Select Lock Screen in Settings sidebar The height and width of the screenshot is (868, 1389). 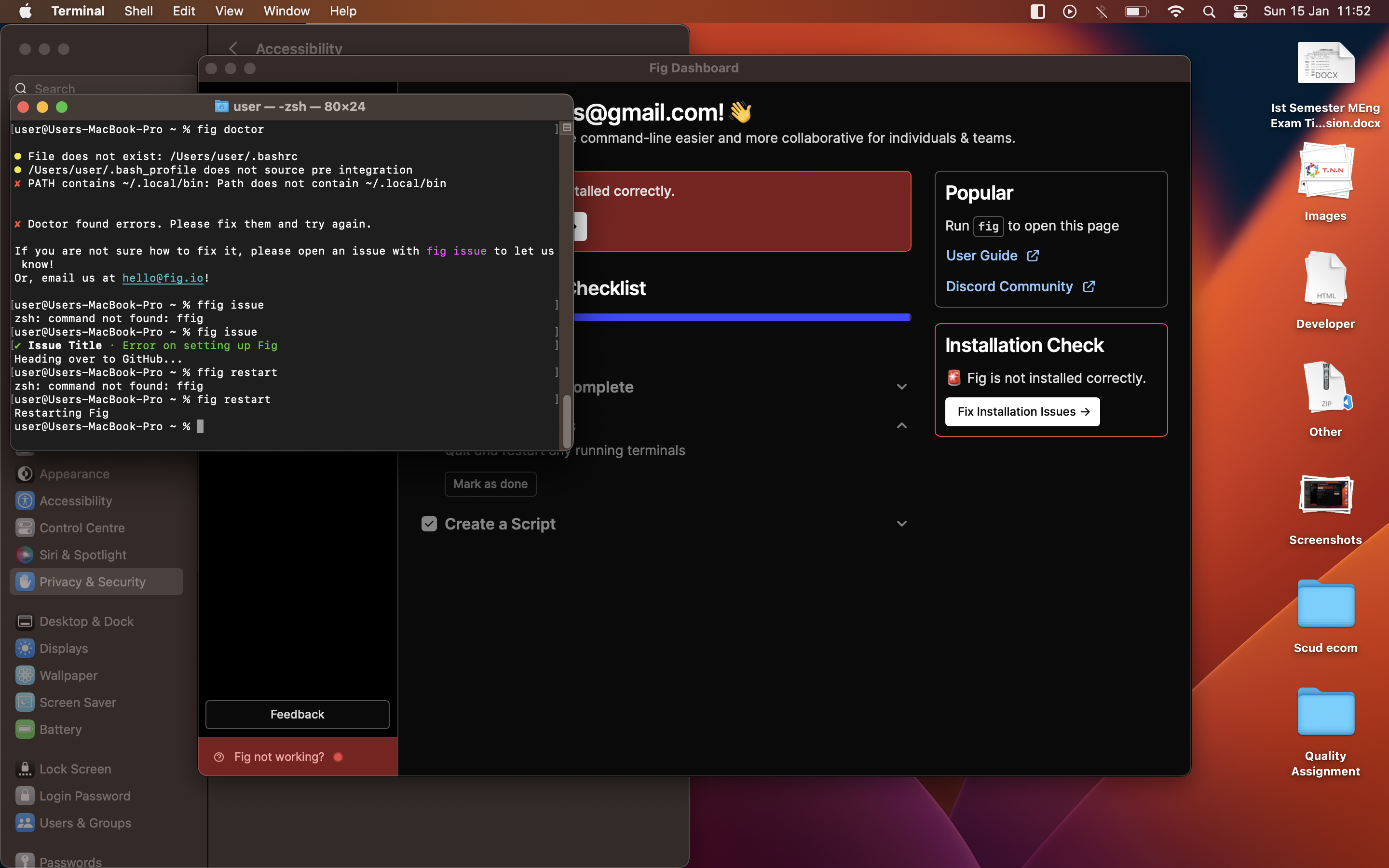96,769
